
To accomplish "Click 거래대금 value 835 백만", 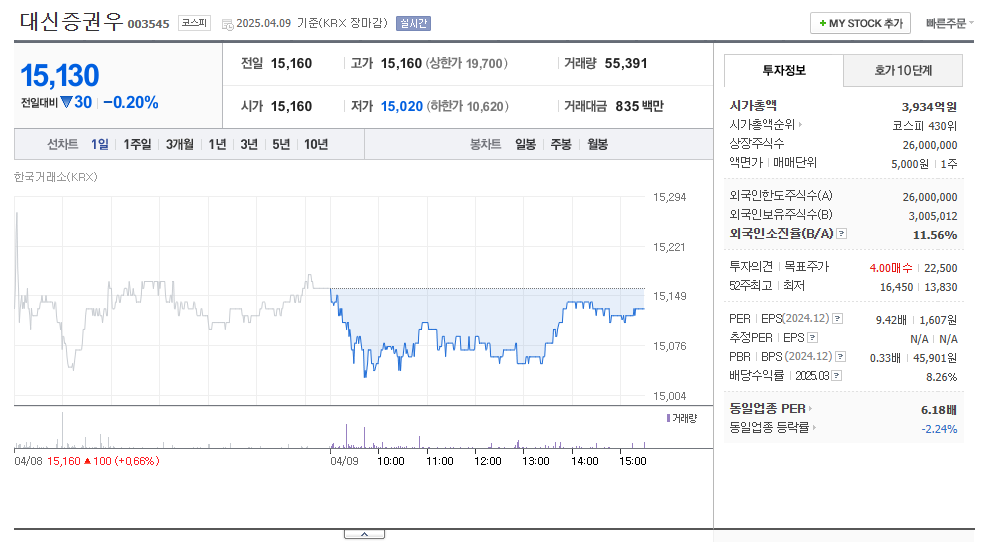I will coord(639,106).
